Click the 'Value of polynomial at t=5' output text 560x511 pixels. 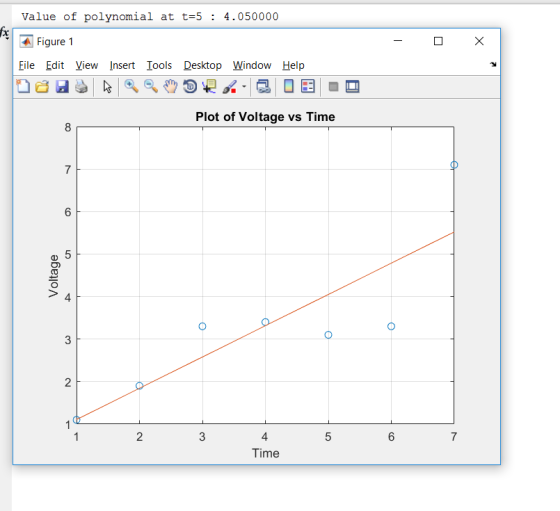coord(150,16)
